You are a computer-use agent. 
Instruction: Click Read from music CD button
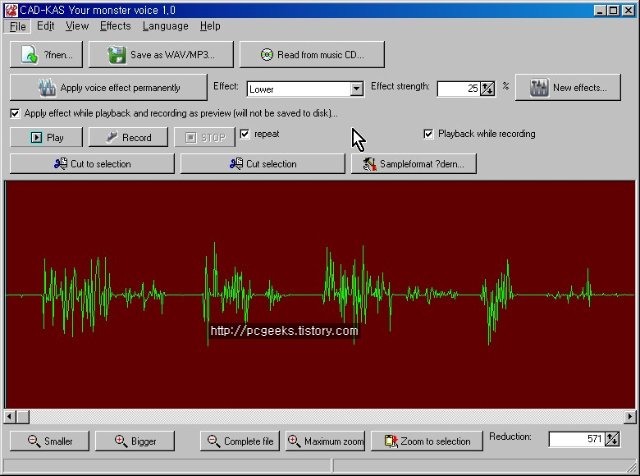click(x=312, y=54)
